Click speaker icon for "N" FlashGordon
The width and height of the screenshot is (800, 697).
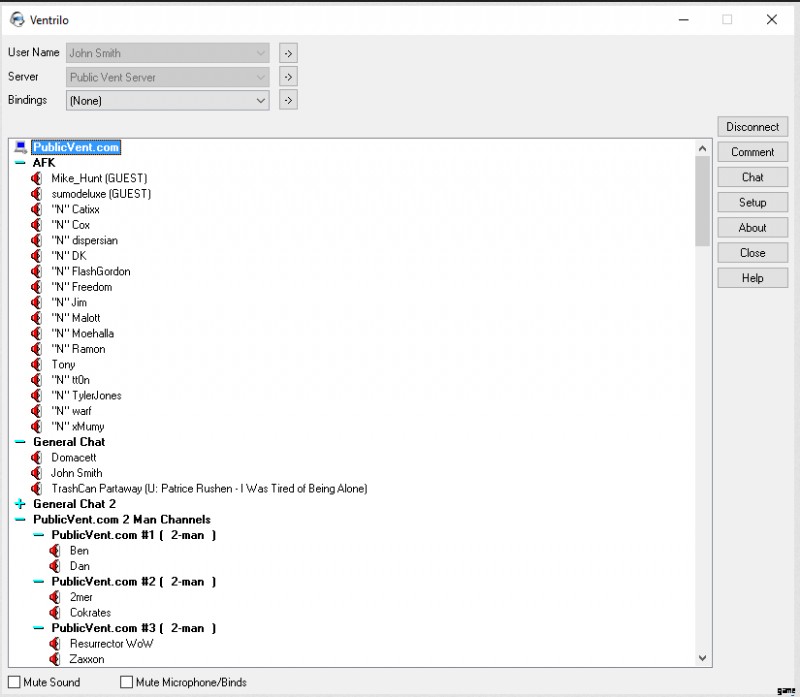click(x=36, y=271)
